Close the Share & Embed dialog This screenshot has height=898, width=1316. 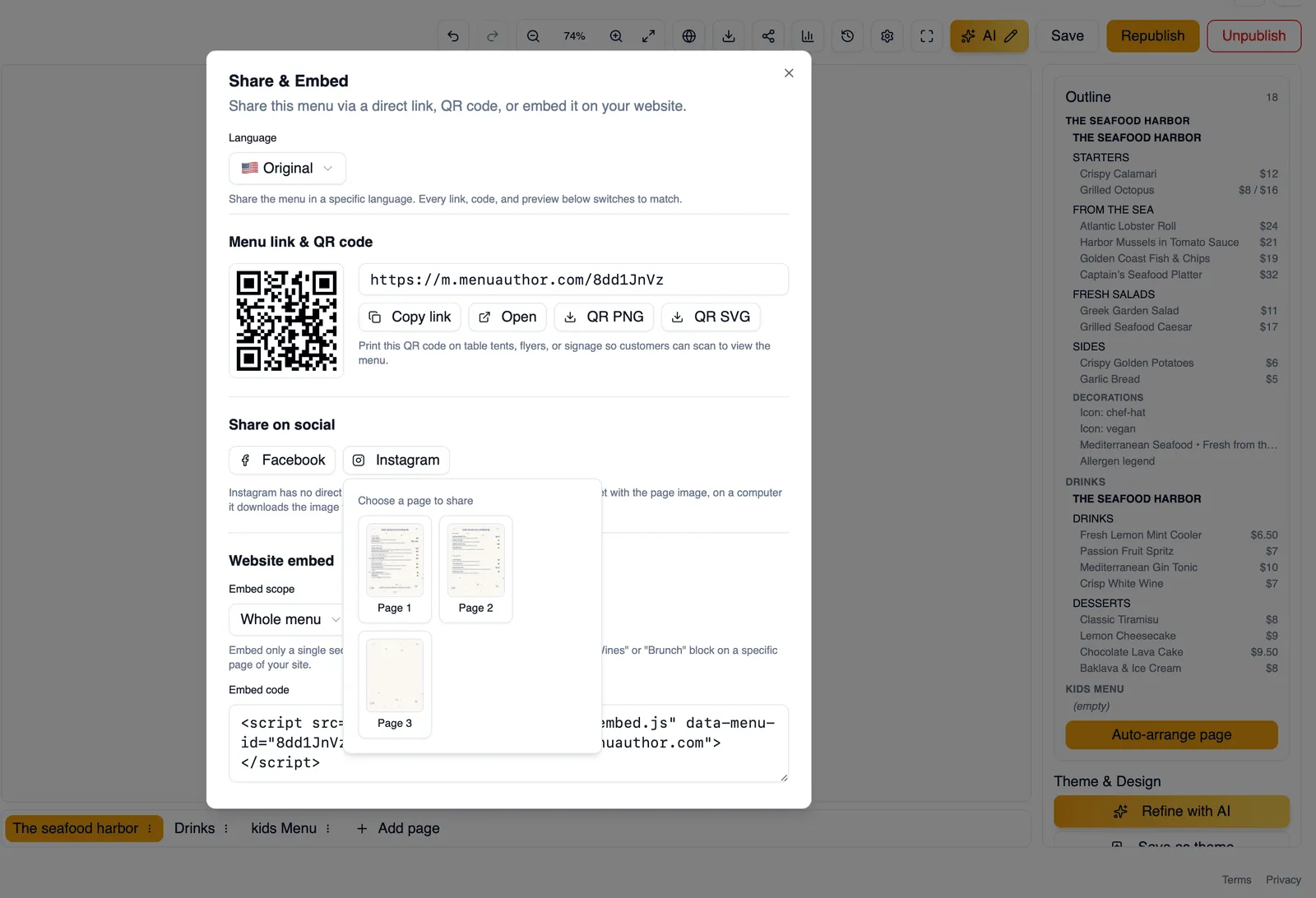point(789,73)
